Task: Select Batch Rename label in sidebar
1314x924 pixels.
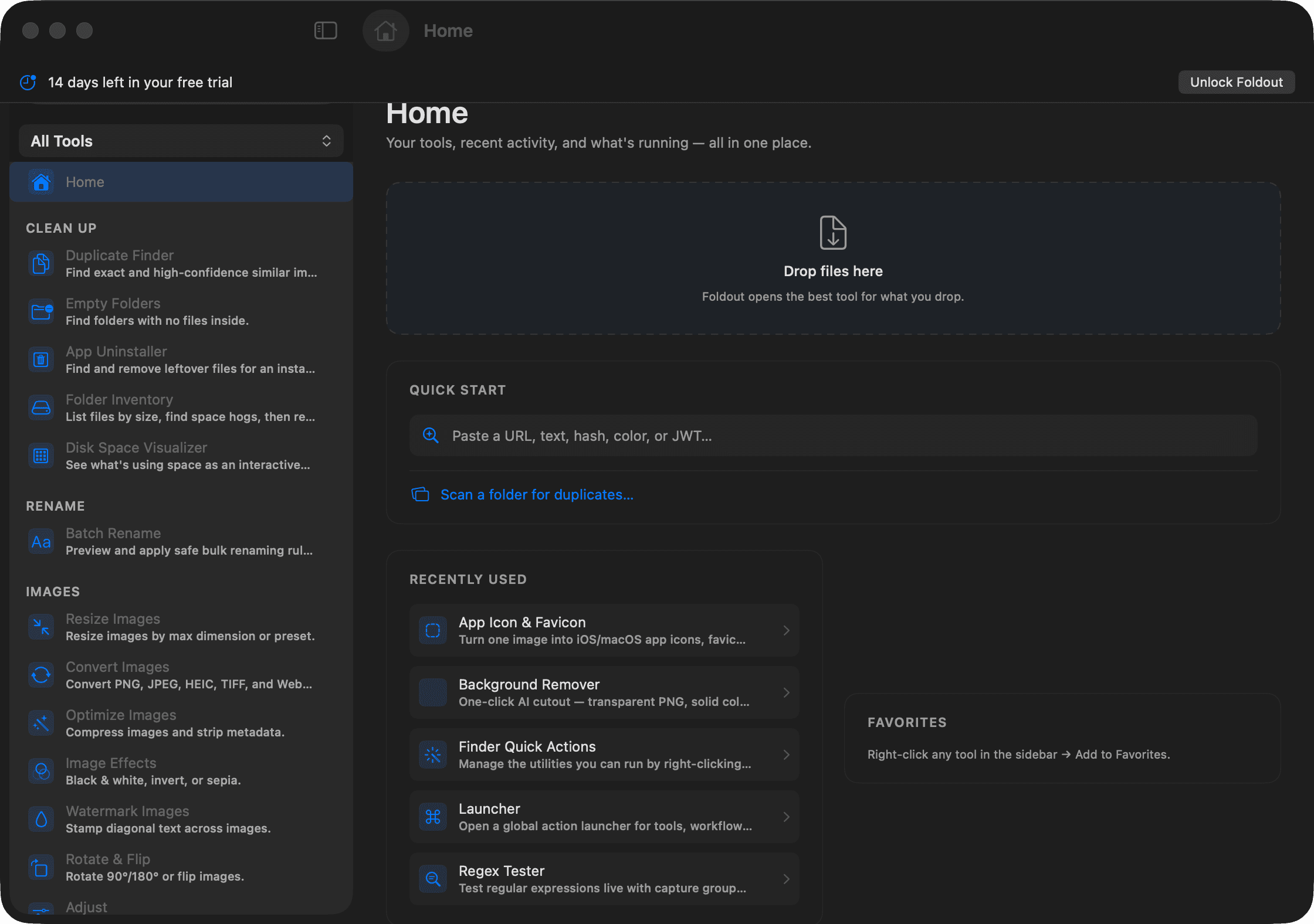Action: click(x=113, y=533)
